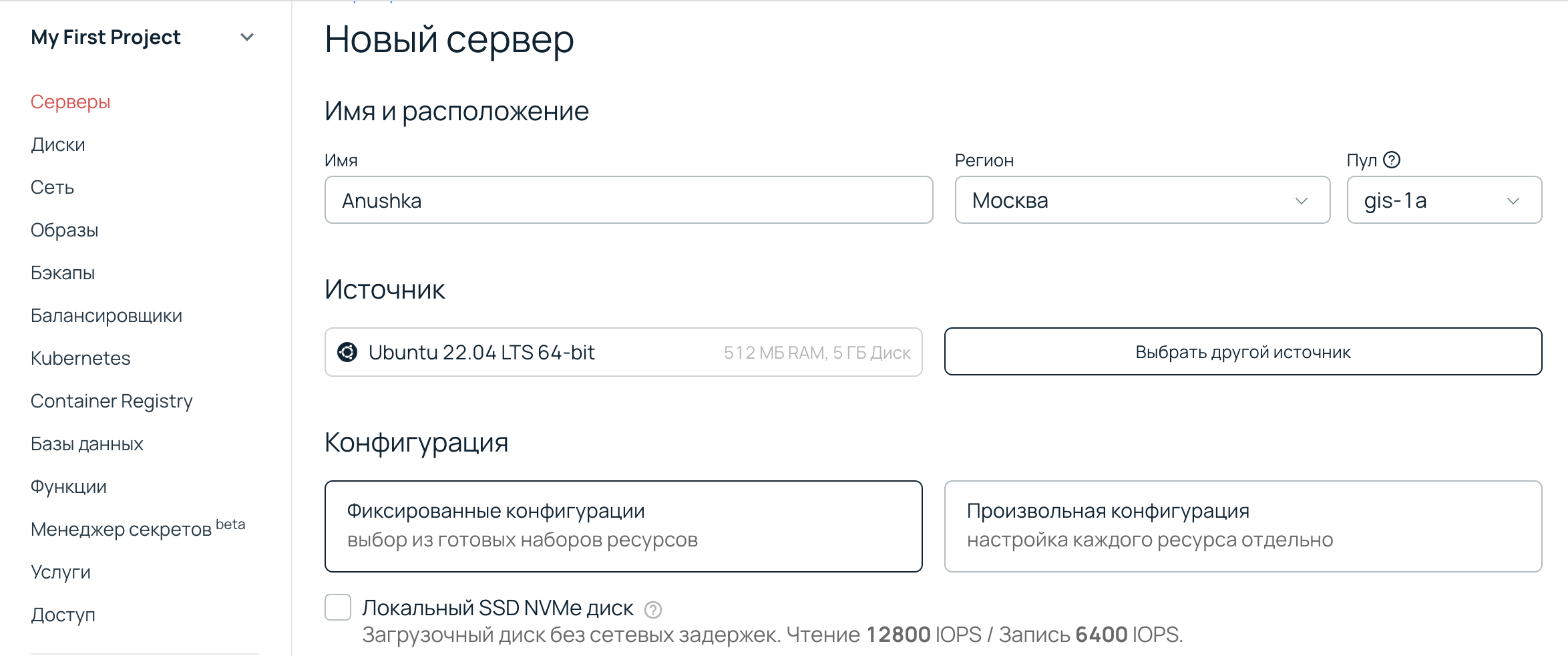Open the help tooltip next to Пул

1391,159
